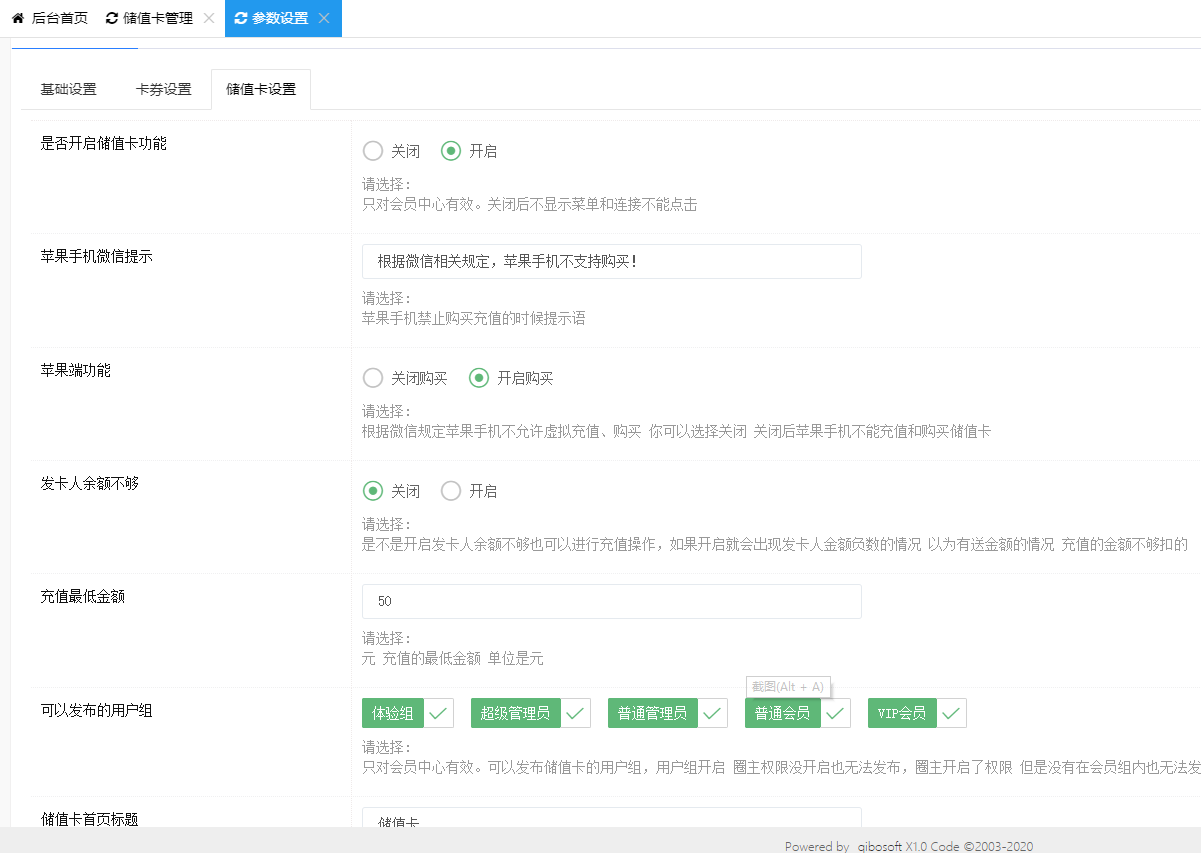
Task: Click refresh icon on 储值卡管理 tab
Action: [x=111, y=18]
